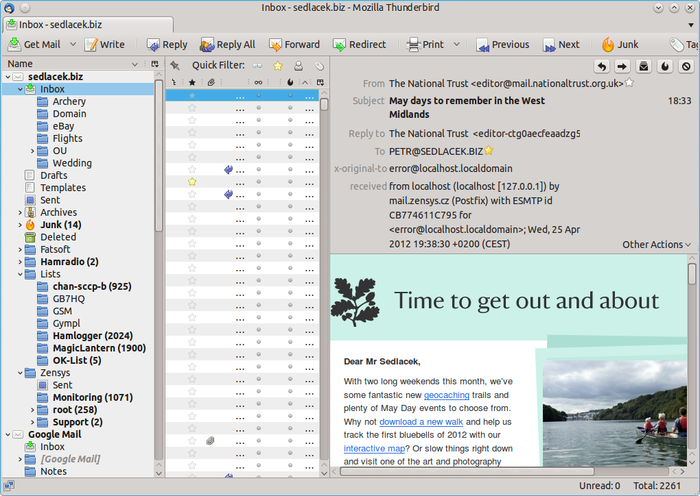Toggle Quick Filter pin keep-filters icon

[x=175, y=66]
